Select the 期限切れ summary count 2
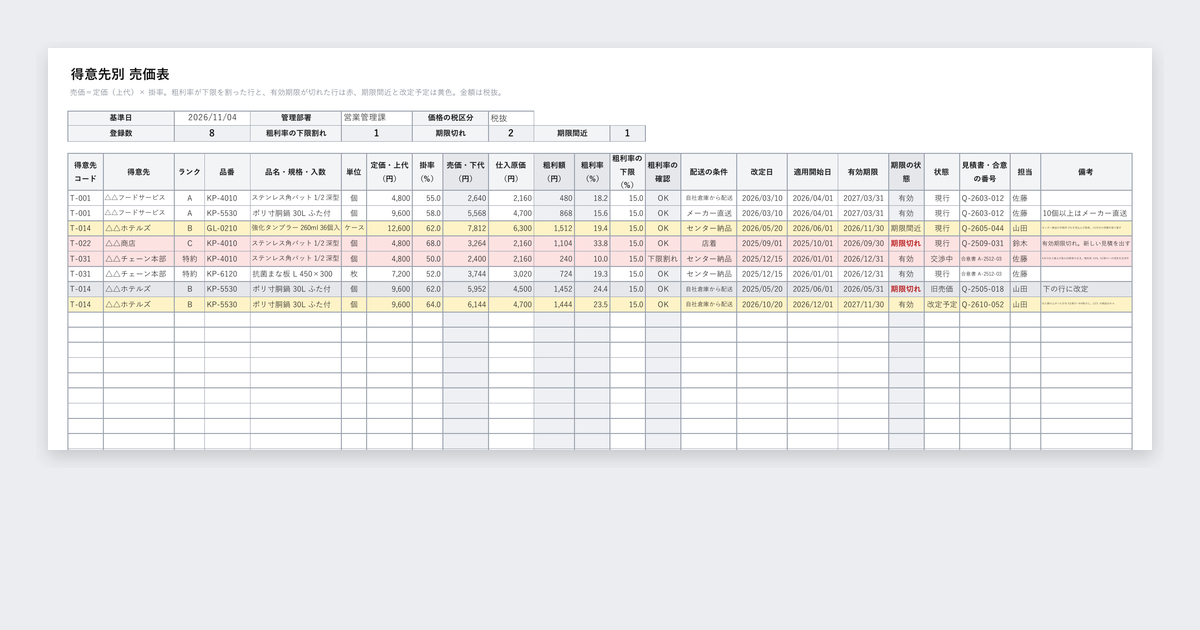The height and width of the screenshot is (630, 1200). tap(511, 133)
